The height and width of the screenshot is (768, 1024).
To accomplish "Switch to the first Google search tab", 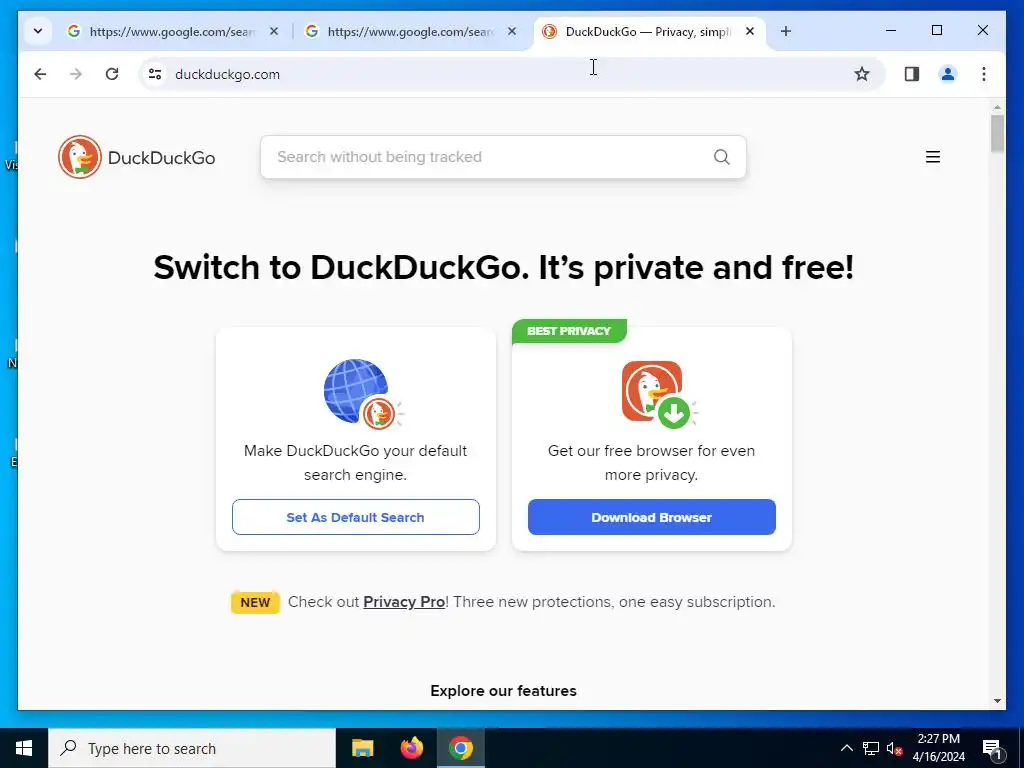I will tap(173, 31).
